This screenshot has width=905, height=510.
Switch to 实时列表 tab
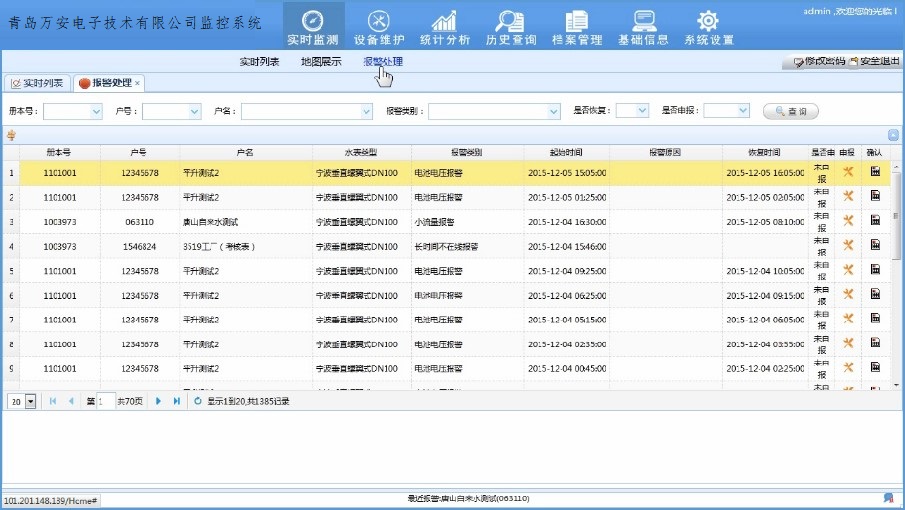pos(36,83)
